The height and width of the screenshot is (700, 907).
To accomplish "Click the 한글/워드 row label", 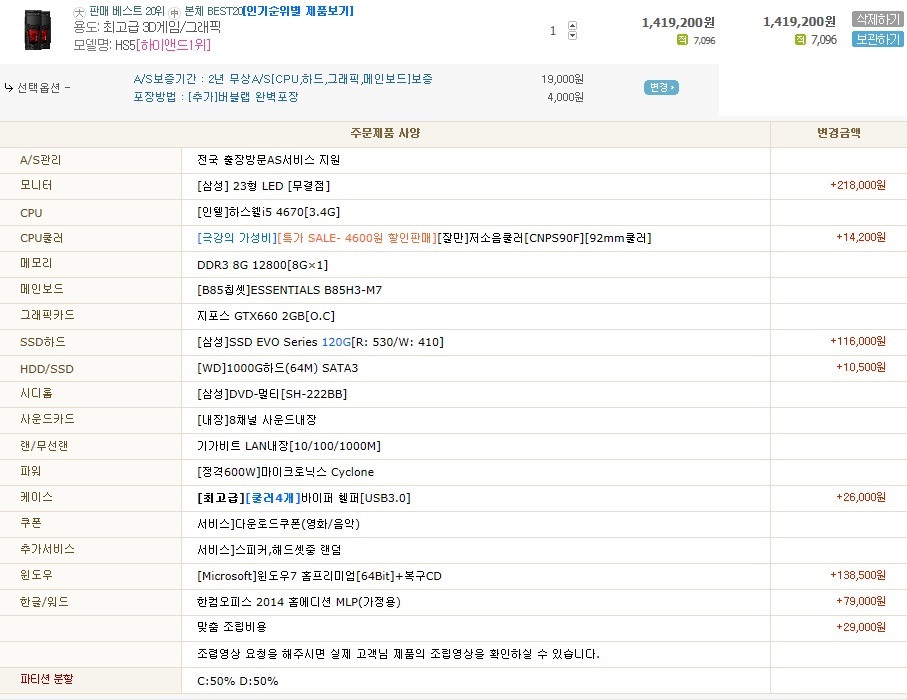I will pos(44,602).
